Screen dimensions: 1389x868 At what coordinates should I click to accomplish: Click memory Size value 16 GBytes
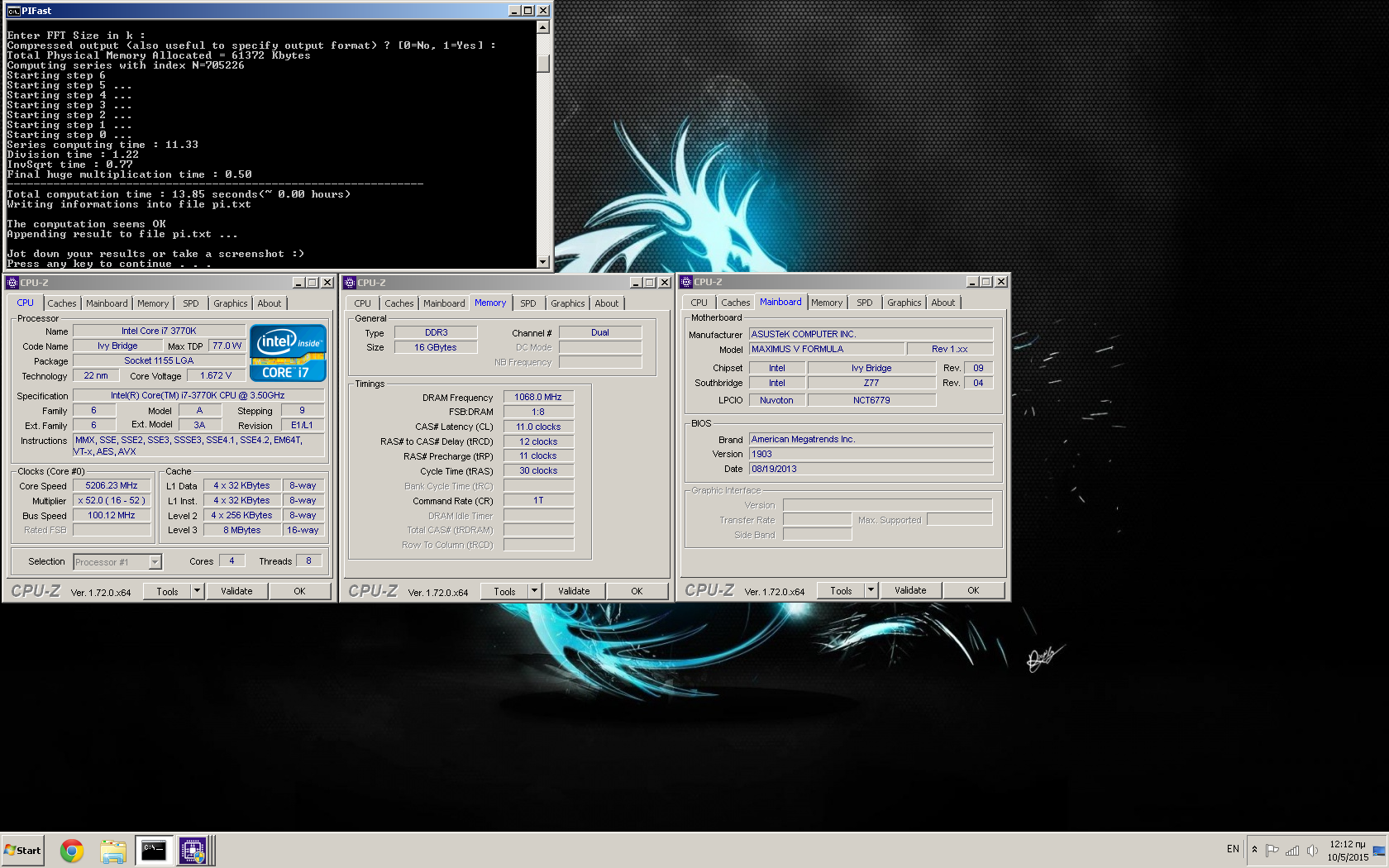[x=436, y=347]
